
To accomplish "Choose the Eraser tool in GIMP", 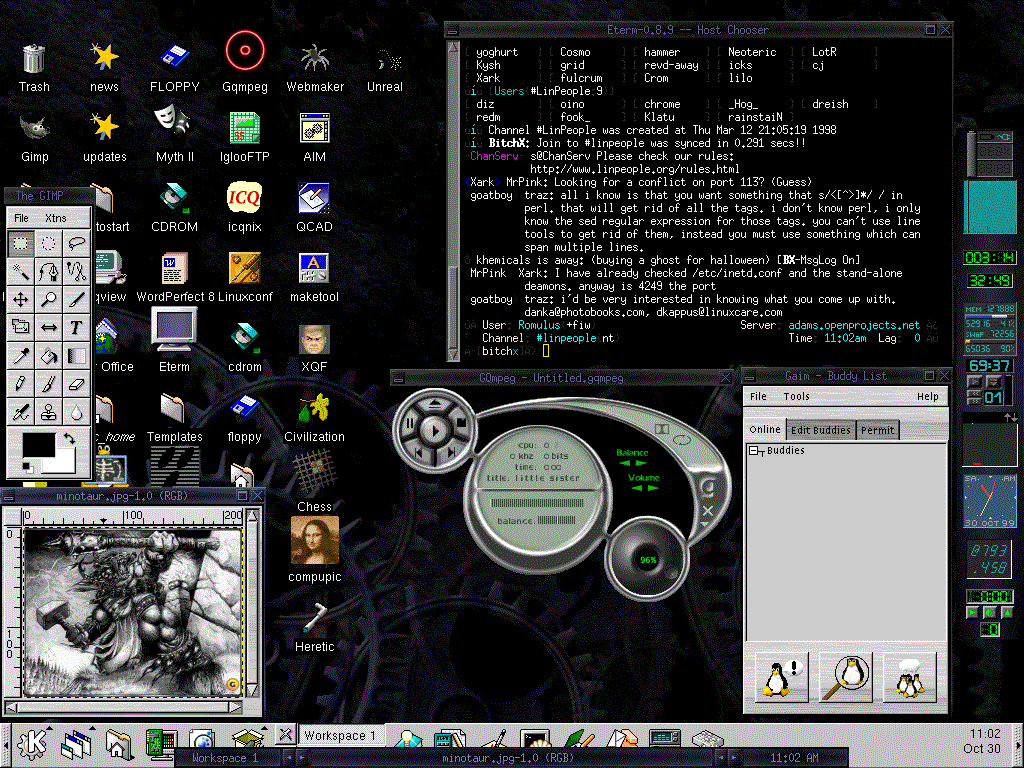I will point(76,383).
